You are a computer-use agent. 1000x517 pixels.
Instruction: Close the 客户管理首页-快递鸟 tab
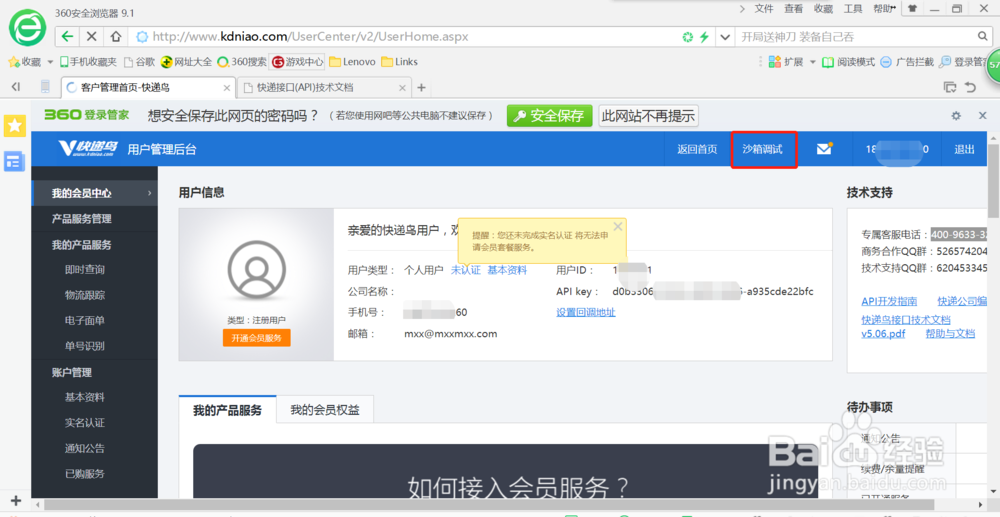coord(226,87)
